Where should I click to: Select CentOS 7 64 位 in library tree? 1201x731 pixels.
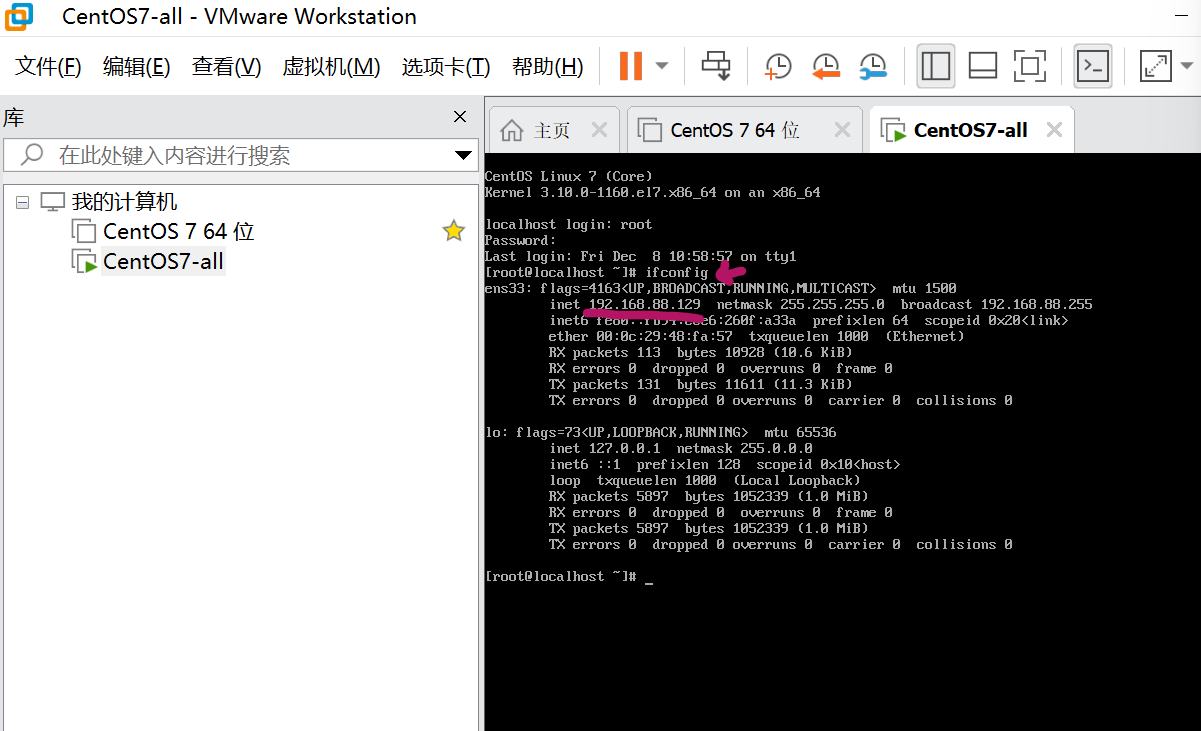pos(179,232)
